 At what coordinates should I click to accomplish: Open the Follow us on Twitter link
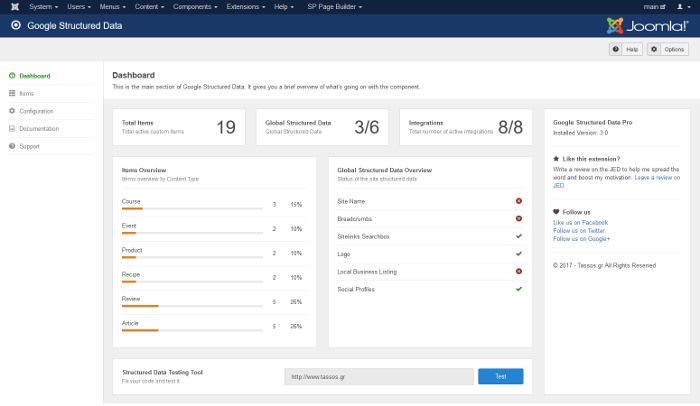[x=579, y=230]
